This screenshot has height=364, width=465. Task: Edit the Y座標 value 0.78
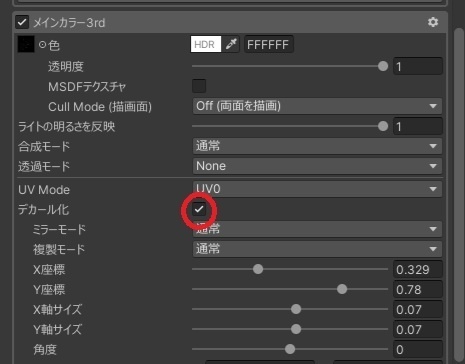tap(418, 289)
